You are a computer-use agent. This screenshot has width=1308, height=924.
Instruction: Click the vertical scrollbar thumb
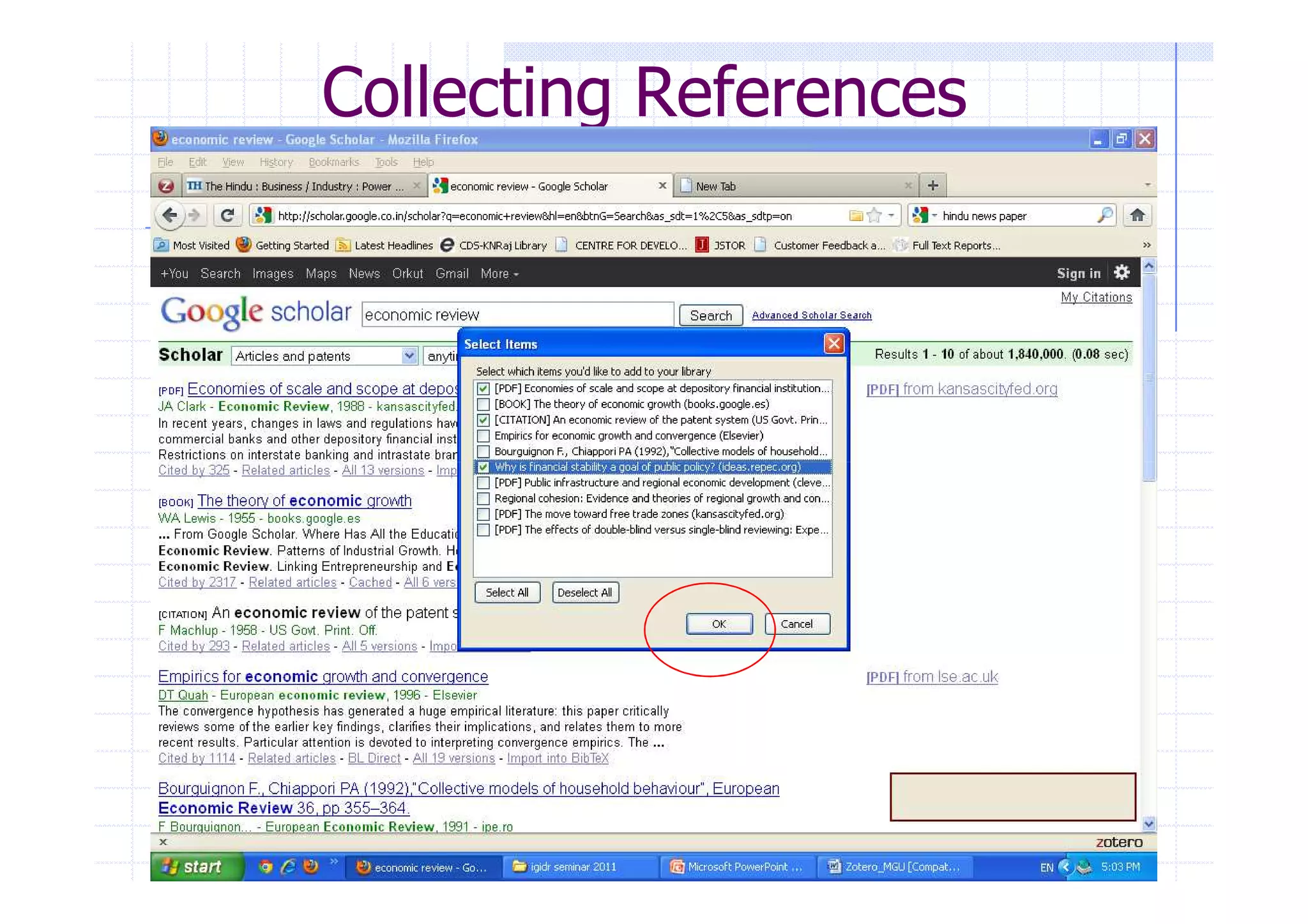point(1148,377)
